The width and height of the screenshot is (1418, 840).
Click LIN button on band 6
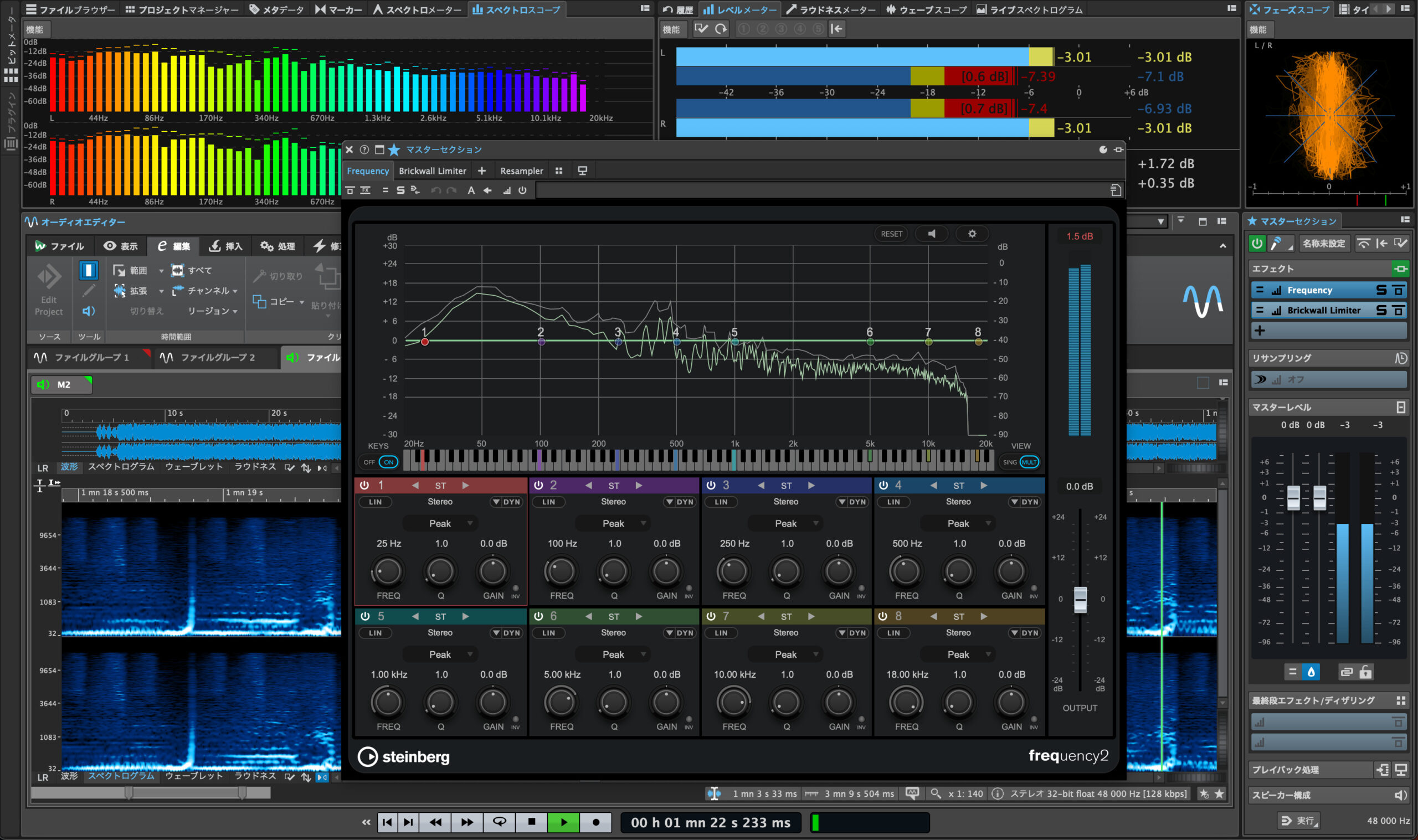pyautogui.click(x=548, y=632)
